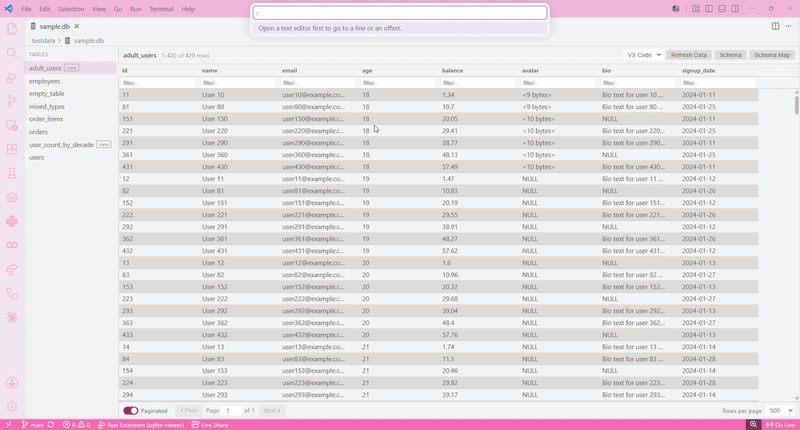
Task: Open the Search view in activity bar
Action: 12,53
